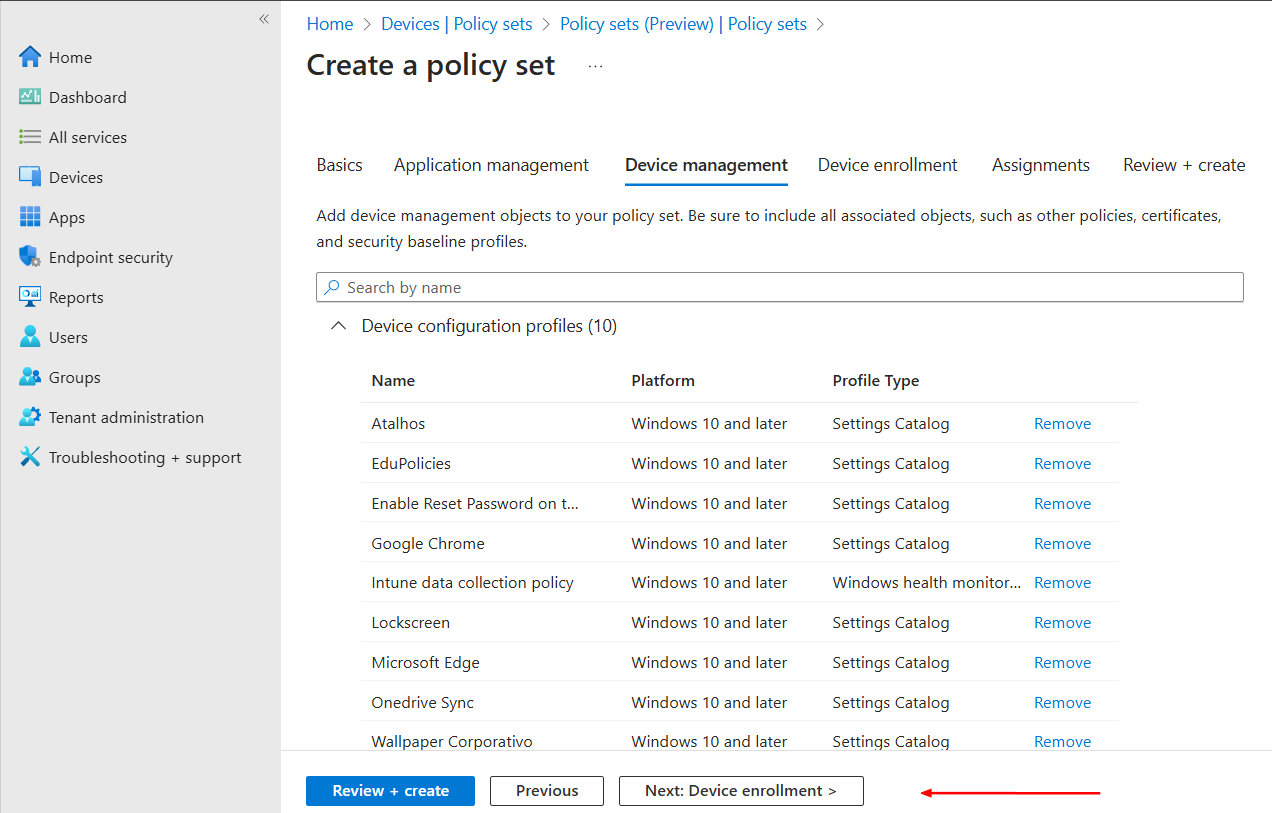
Task: Open Dashboard from the sidebar
Action: tap(88, 97)
